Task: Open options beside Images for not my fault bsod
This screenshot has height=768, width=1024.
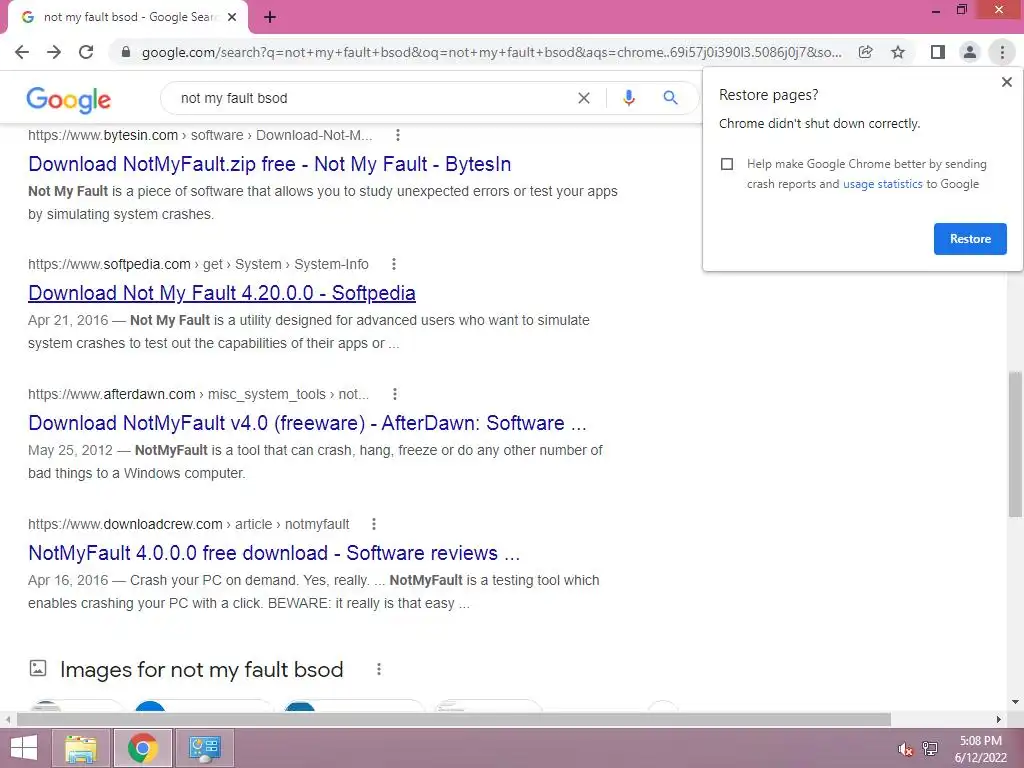Action: pos(379,669)
